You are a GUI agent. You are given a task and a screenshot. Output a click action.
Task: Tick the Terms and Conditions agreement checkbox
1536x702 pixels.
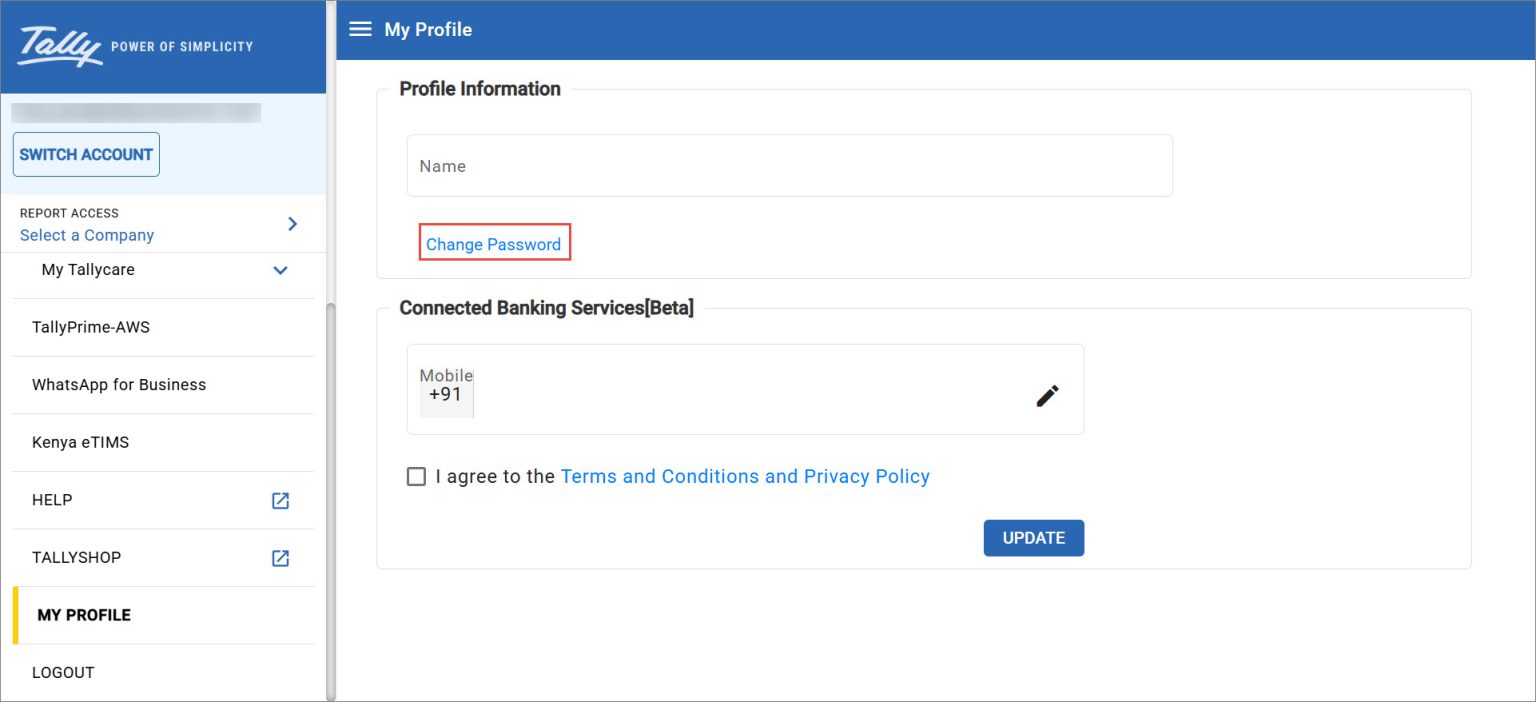(x=416, y=477)
